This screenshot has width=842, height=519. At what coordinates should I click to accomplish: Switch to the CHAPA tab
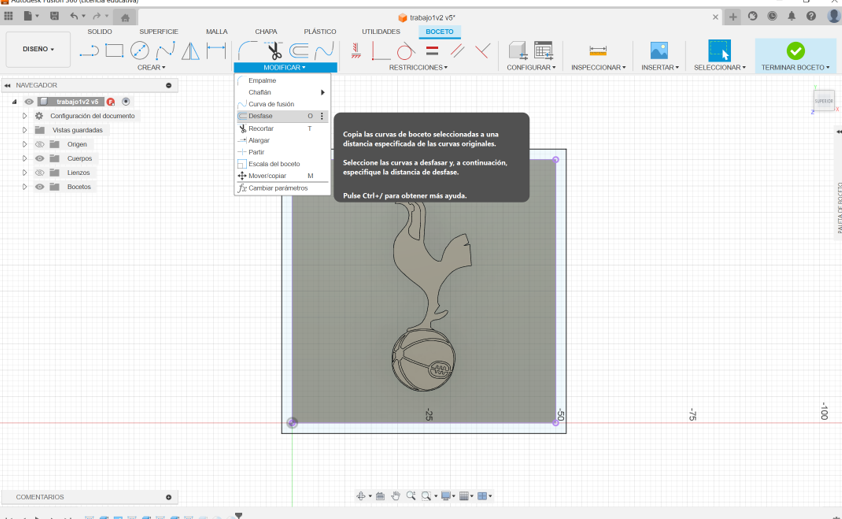[x=266, y=32]
